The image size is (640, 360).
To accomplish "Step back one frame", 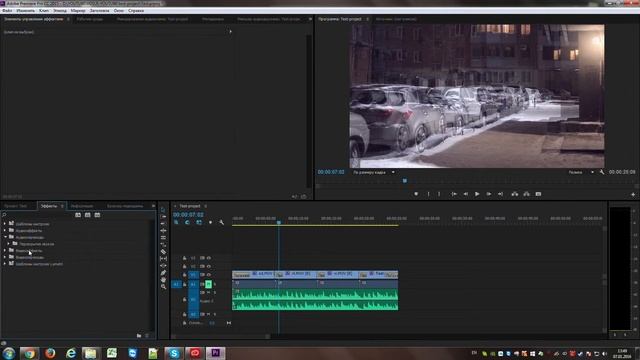I will coord(465,194).
